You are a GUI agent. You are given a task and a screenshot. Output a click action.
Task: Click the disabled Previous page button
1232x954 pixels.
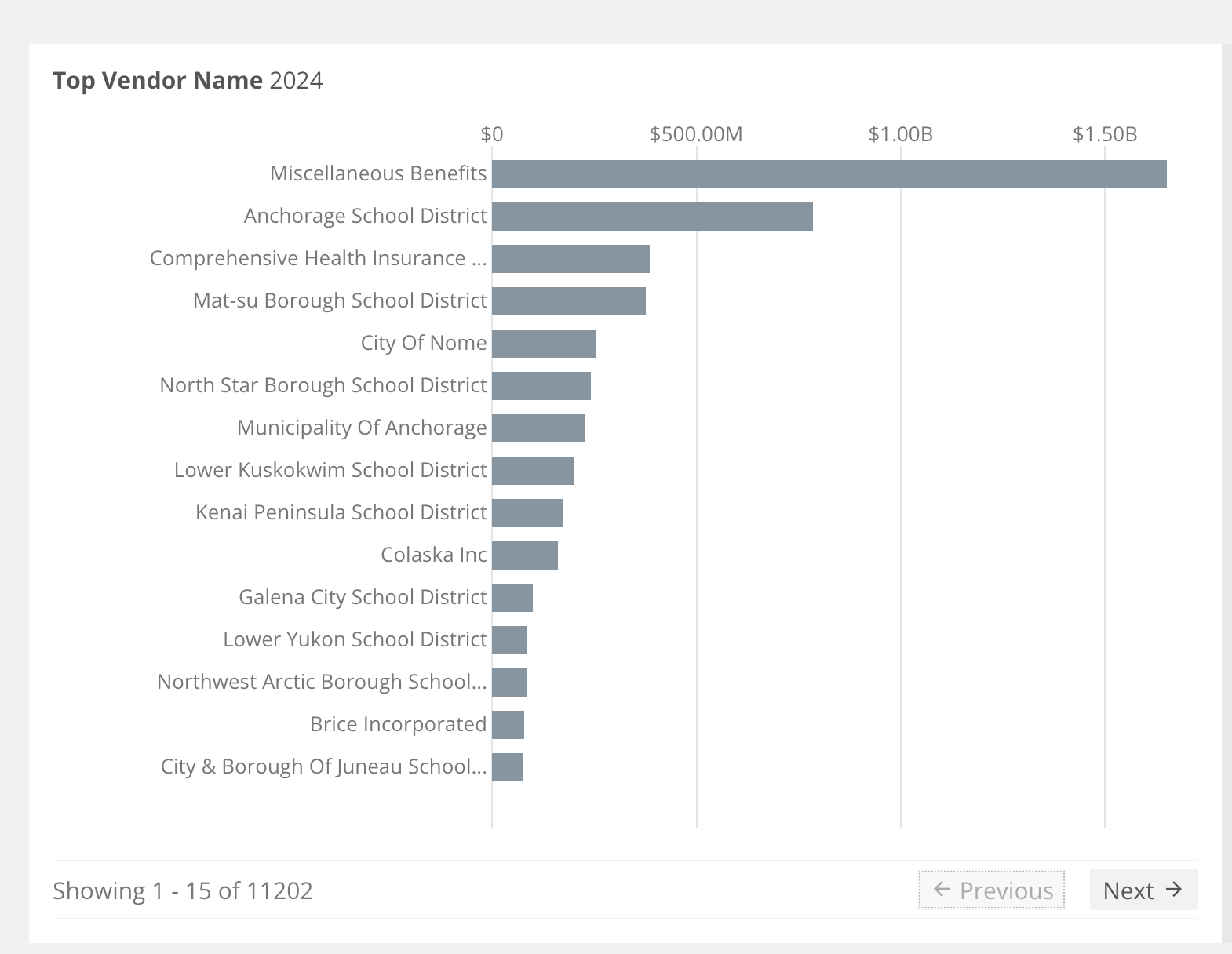click(x=992, y=890)
